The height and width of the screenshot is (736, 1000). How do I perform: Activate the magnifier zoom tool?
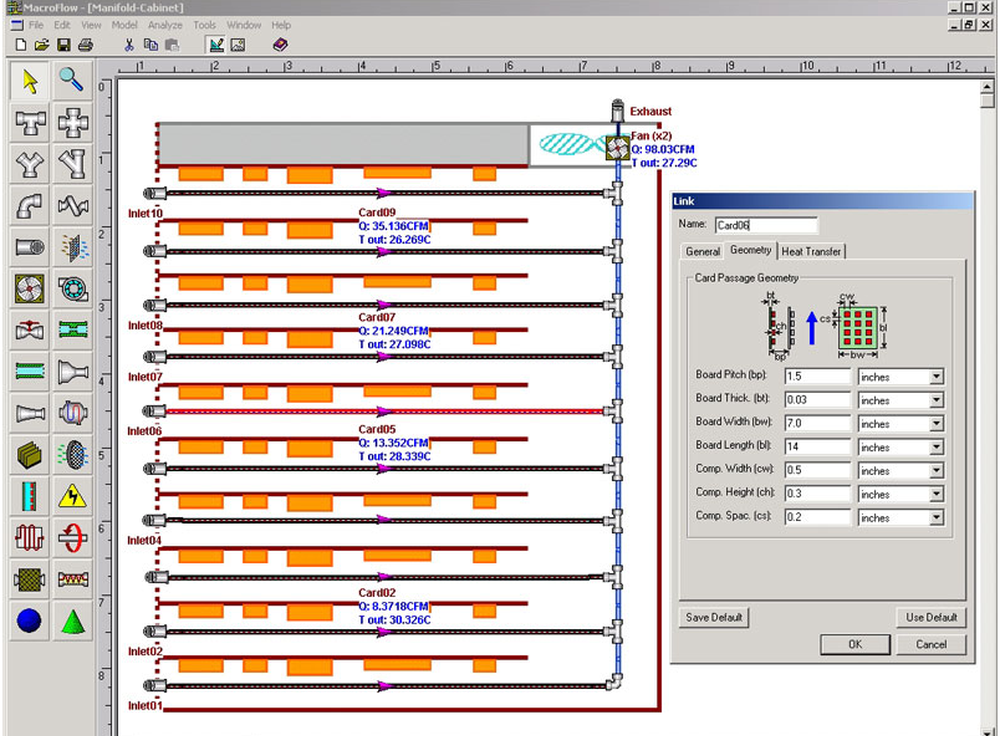tap(72, 81)
